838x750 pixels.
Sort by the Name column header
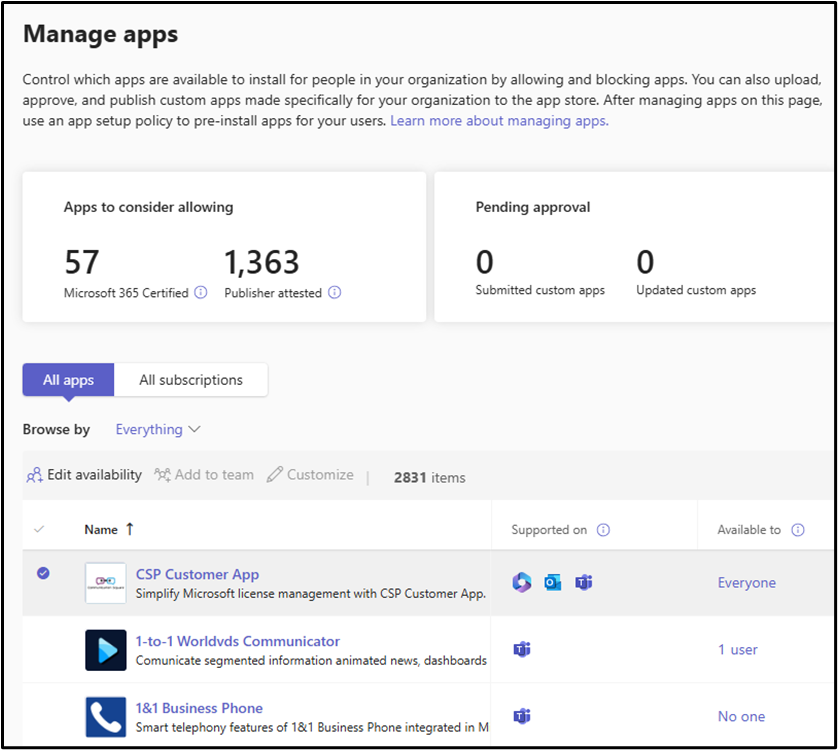point(101,530)
